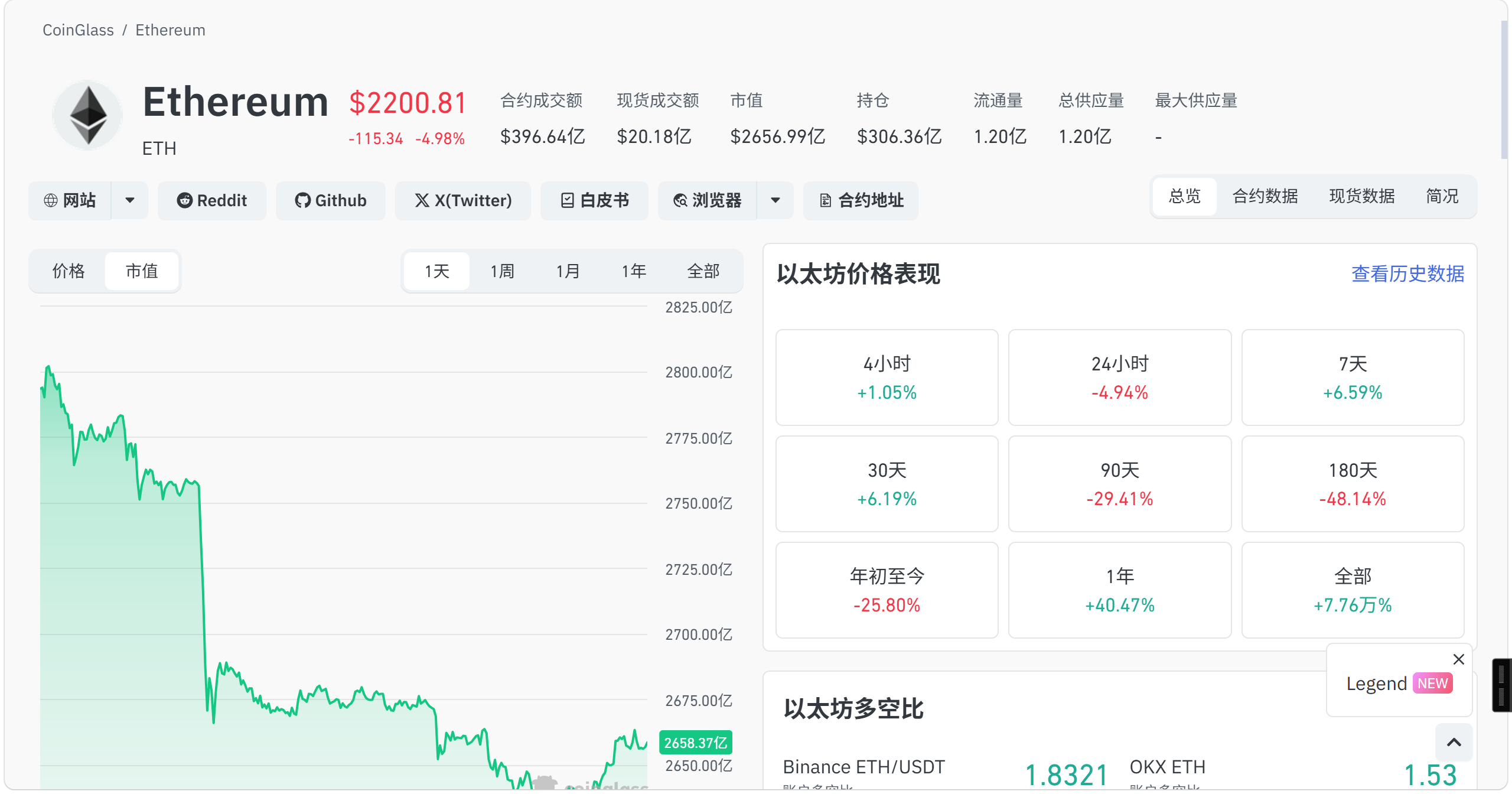Set chart range to 1年
The image size is (1512, 794).
[x=634, y=271]
